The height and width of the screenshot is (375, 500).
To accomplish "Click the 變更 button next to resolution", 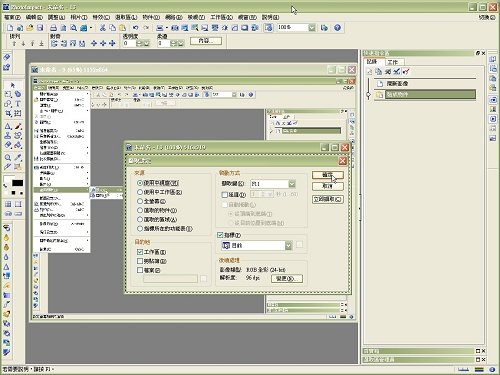I will point(287,278).
